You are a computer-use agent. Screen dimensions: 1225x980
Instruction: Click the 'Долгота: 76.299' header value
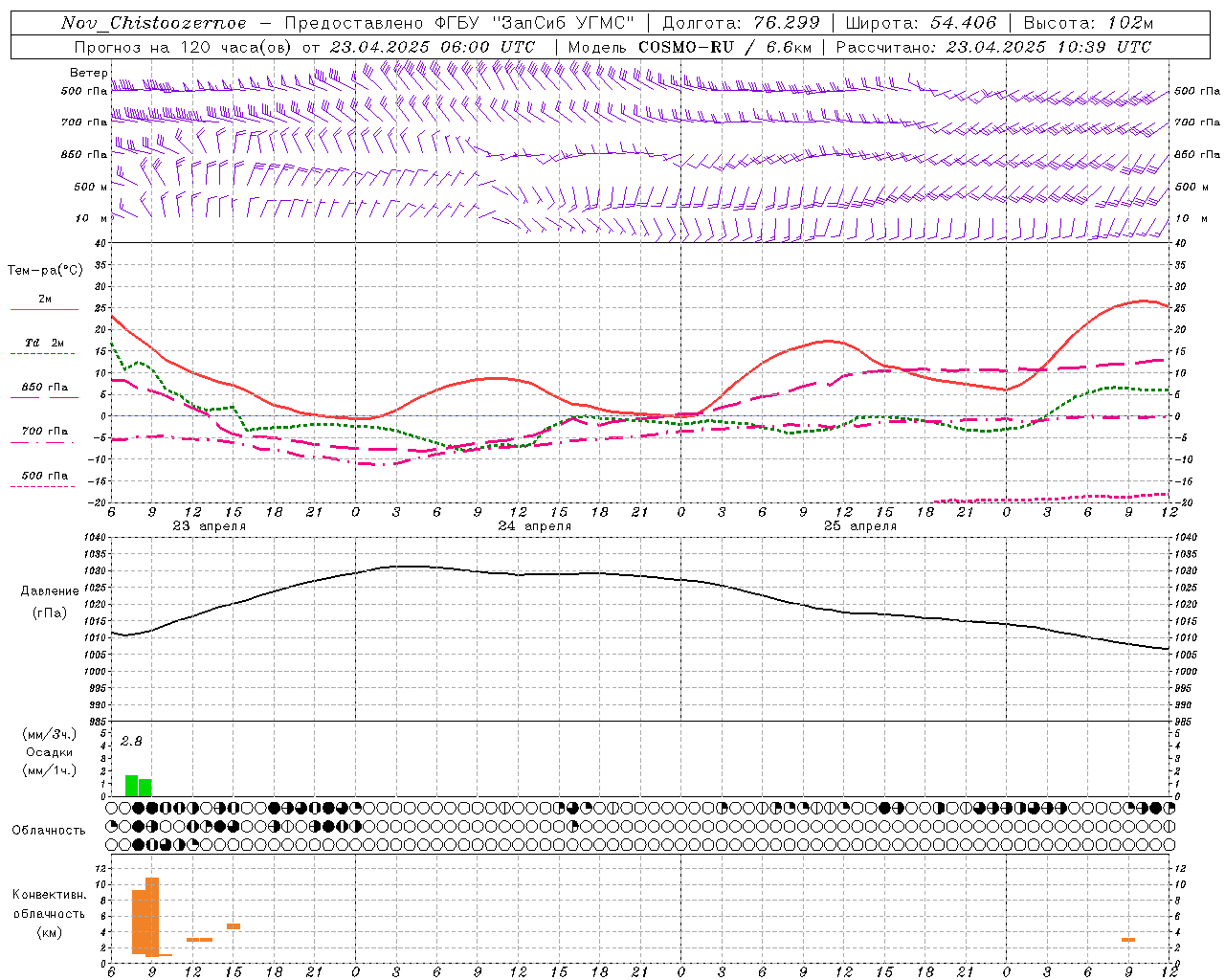coord(741,23)
